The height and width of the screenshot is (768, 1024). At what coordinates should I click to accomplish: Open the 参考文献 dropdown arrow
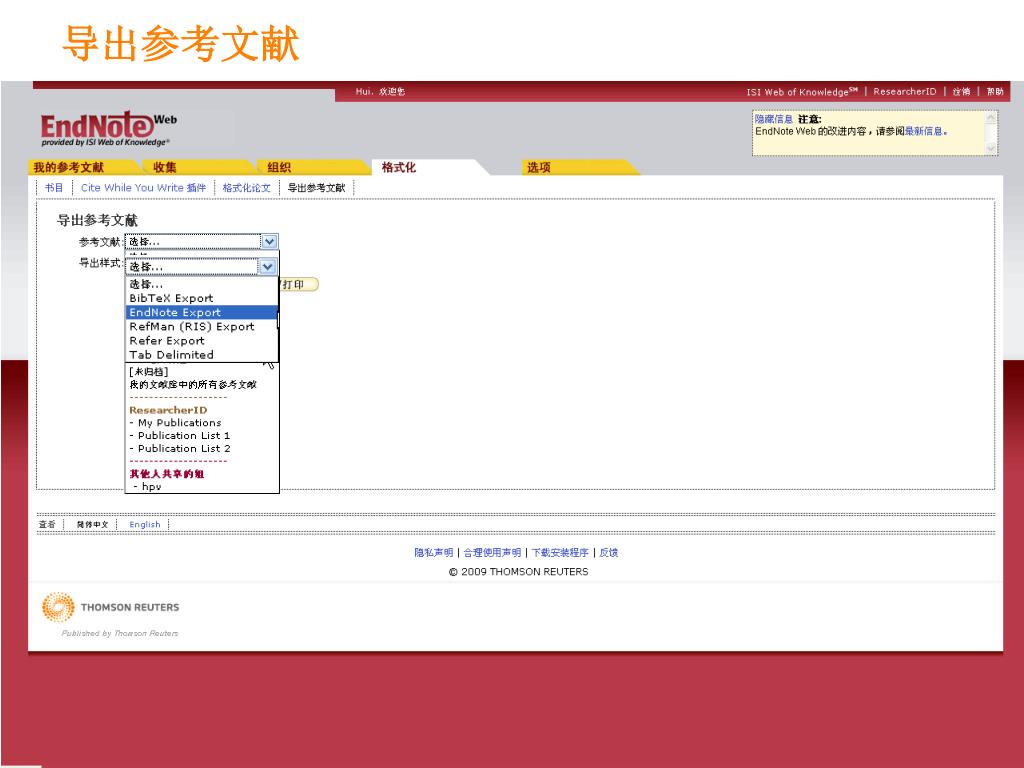pyautogui.click(x=270, y=242)
